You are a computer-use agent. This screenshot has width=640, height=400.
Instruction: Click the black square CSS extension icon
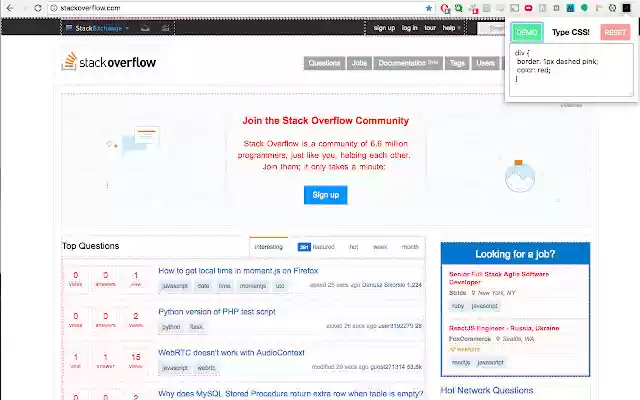click(x=626, y=8)
